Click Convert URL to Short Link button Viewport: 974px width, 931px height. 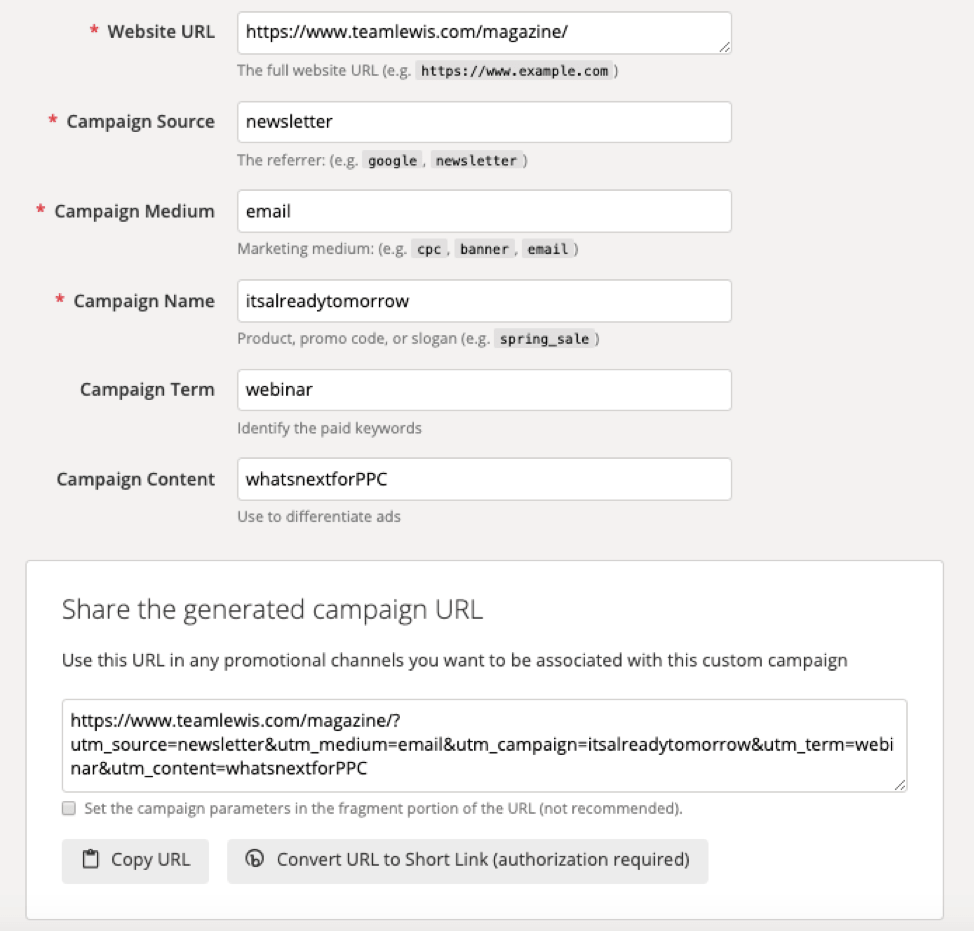467,861
